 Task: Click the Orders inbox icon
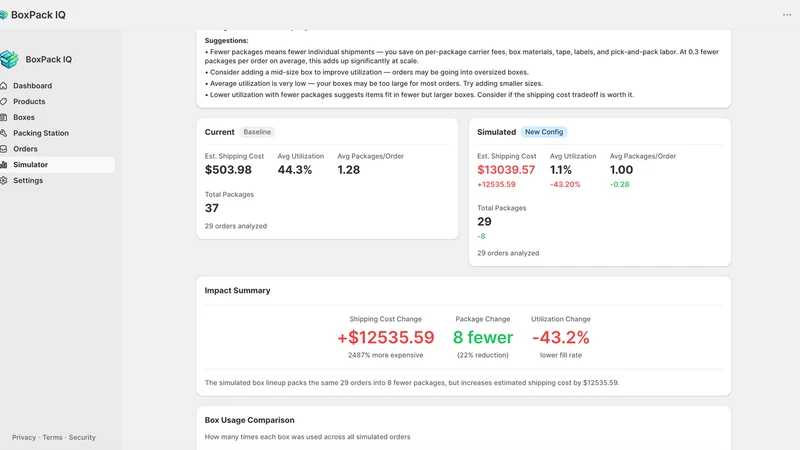click(4, 149)
